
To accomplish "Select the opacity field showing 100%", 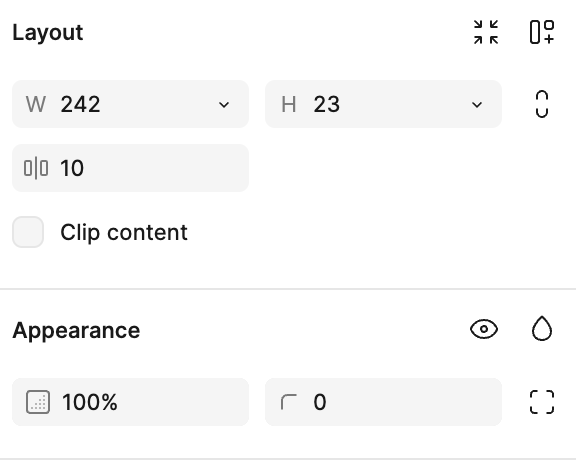I will (x=130, y=402).
